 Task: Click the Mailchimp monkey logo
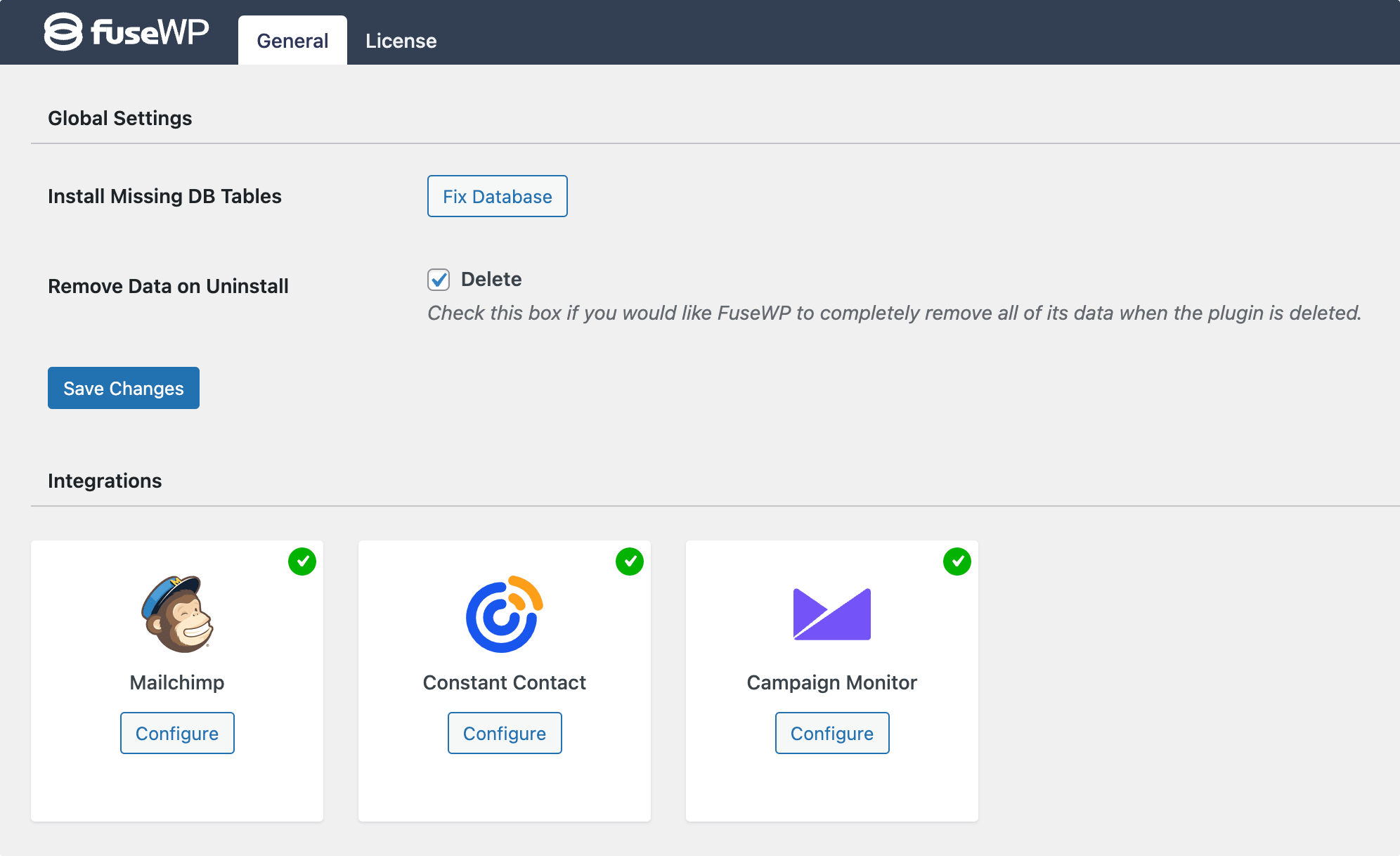pos(177,614)
